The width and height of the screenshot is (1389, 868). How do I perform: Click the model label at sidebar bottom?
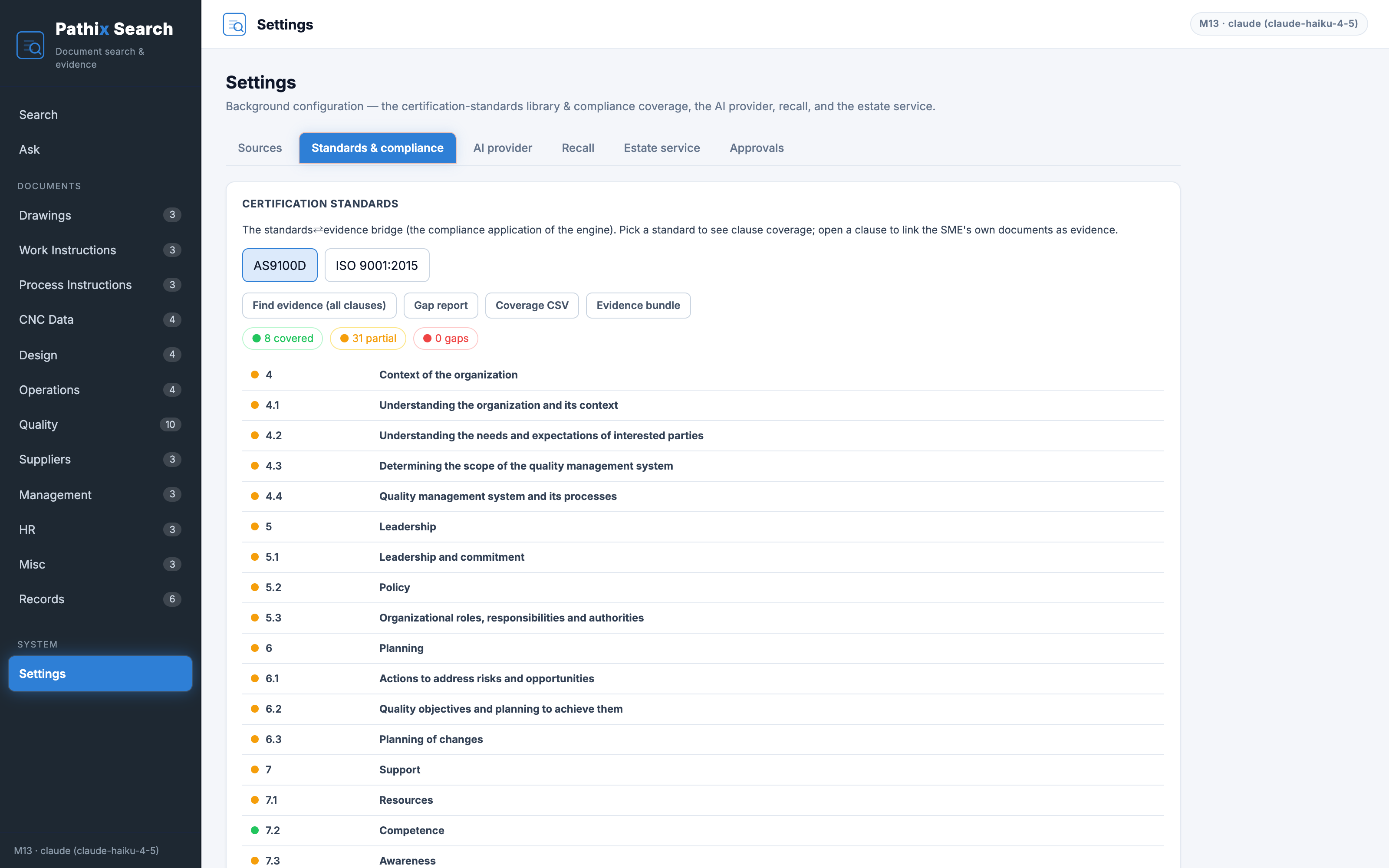pyautogui.click(x=86, y=851)
